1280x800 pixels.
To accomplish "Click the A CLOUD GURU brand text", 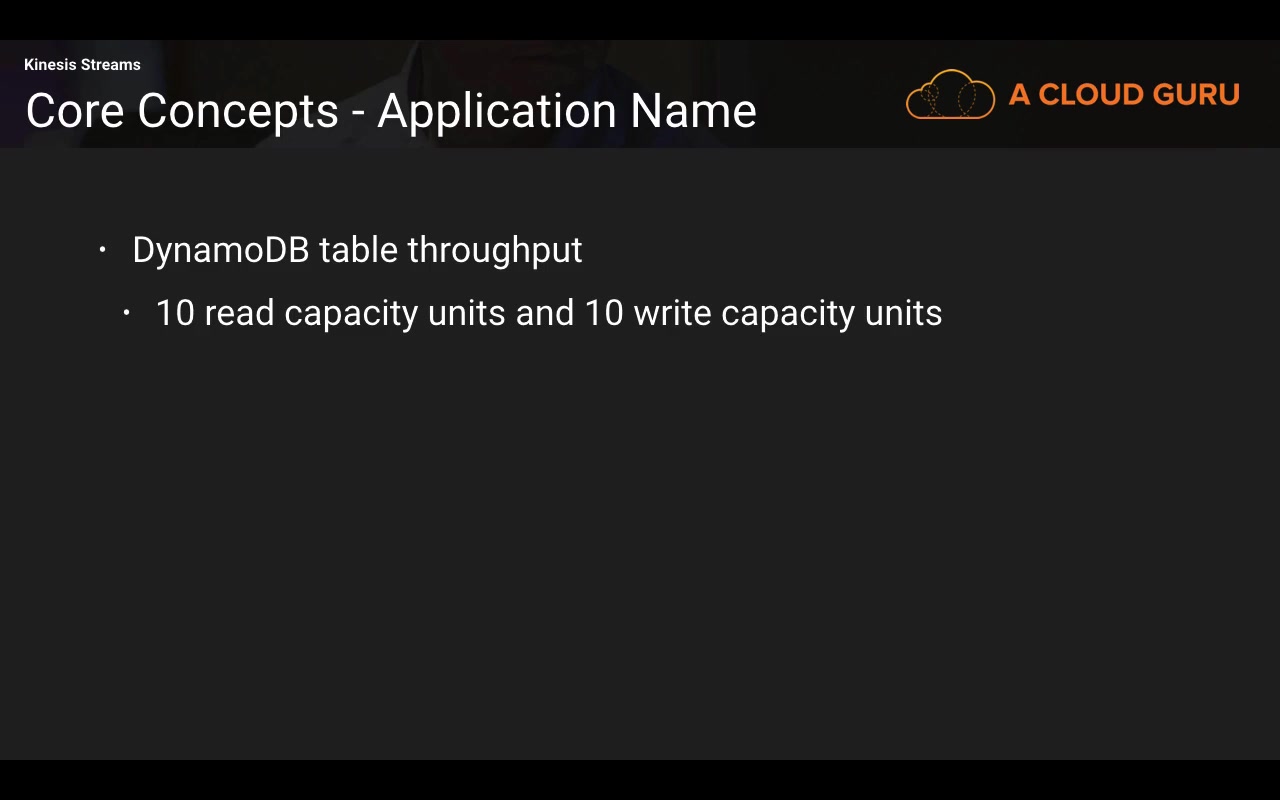I will [x=1124, y=95].
